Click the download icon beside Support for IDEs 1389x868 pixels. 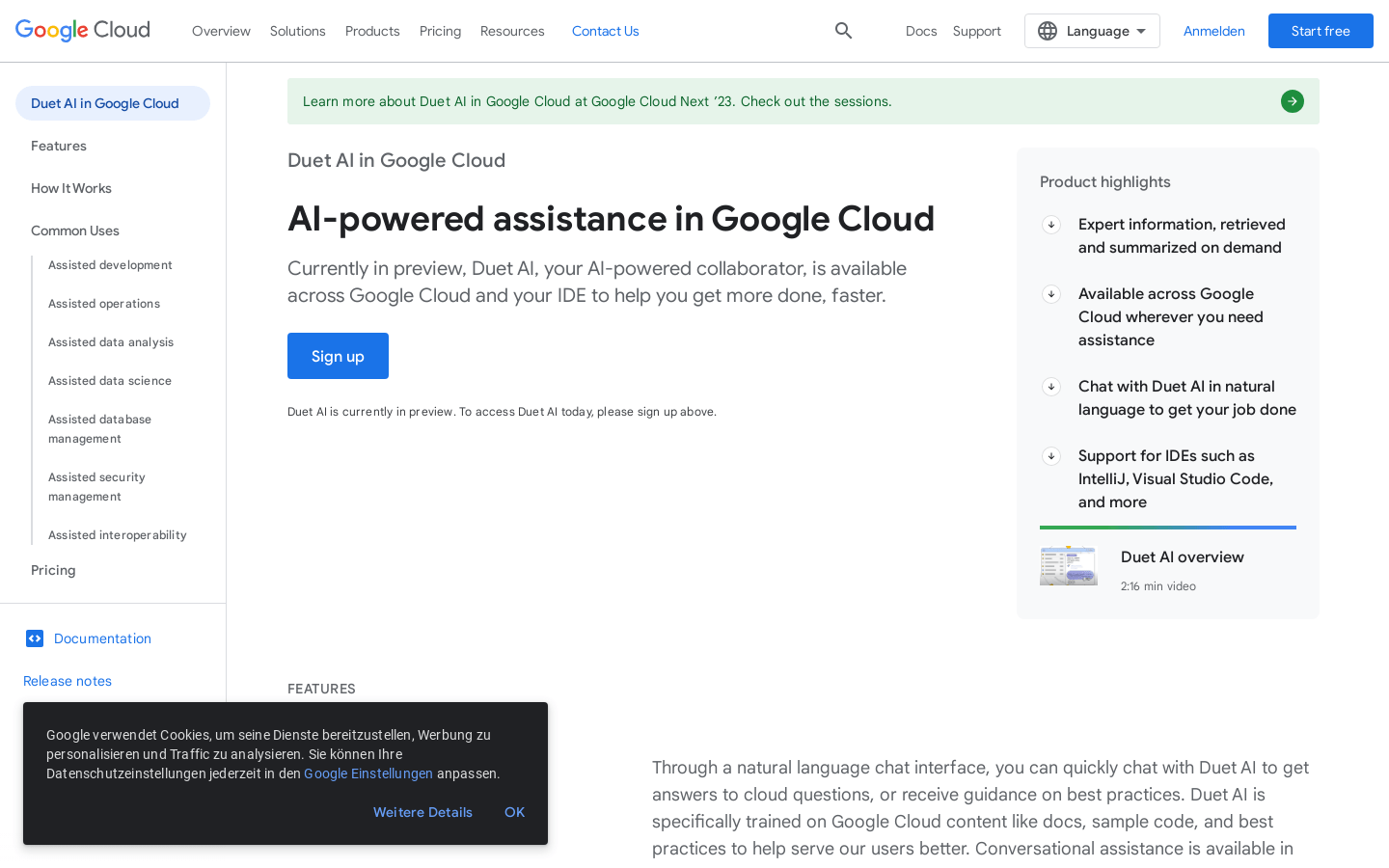point(1051,455)
